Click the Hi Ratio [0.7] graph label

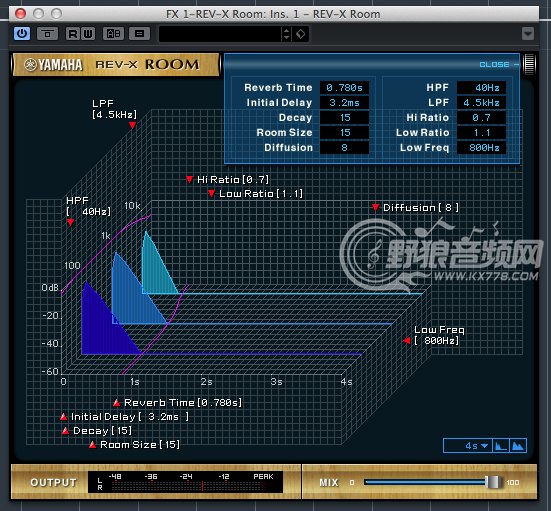233,180
